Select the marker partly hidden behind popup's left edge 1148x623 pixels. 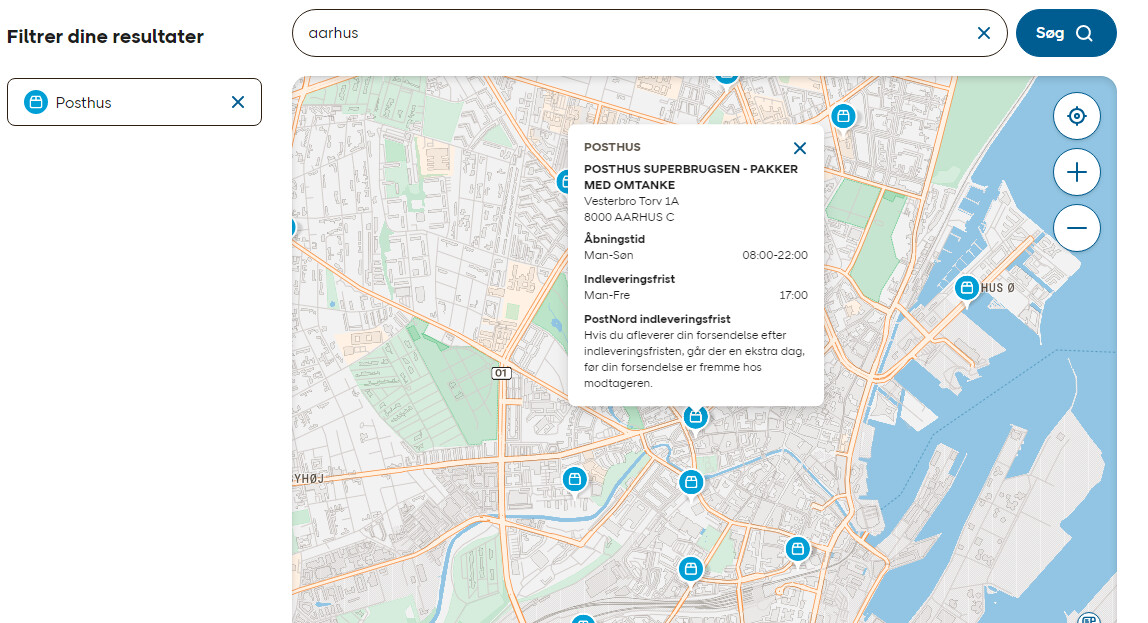562,181
